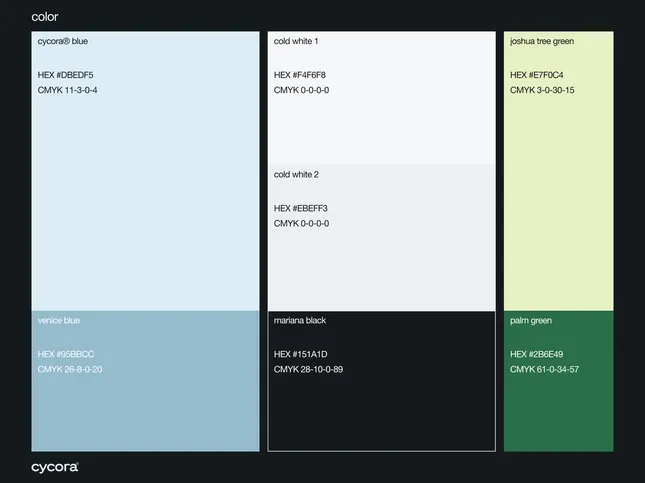Click HEX #2B6E49 text
Viewport: 645px width, 483px height.
pyautogui.click(x=536, y=354)
